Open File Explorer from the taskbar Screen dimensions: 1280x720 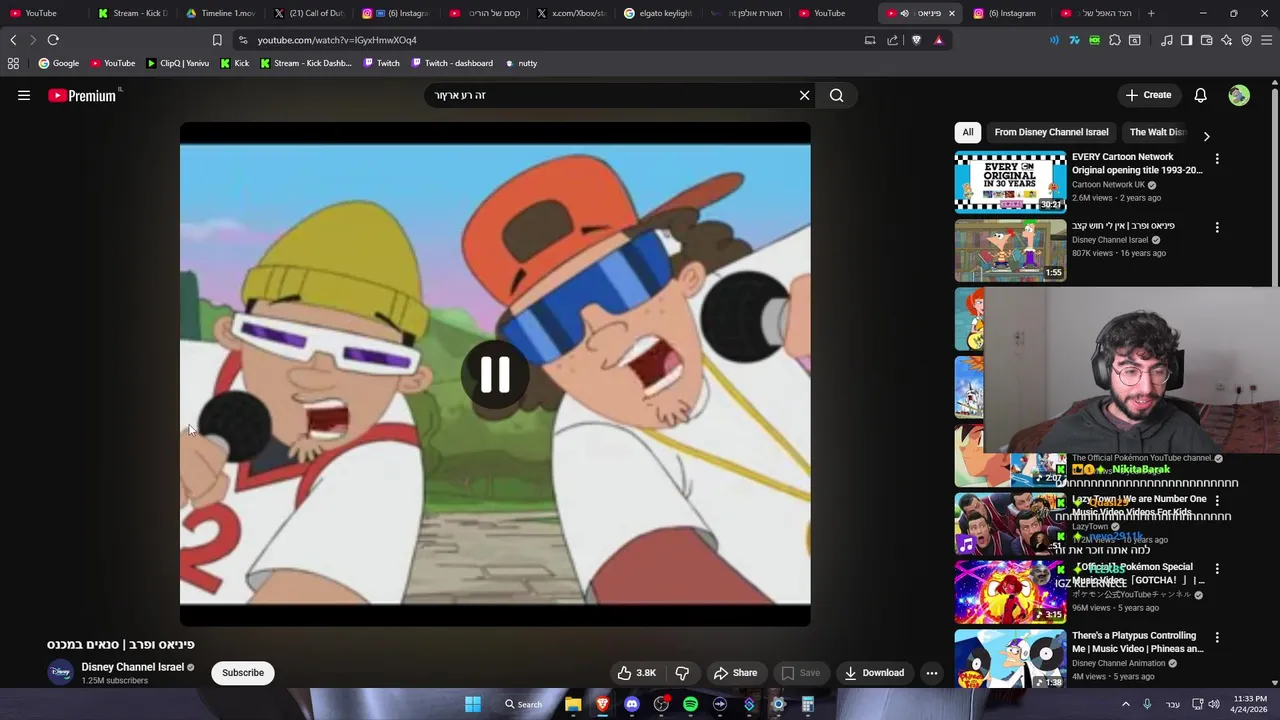pos(573,704)
